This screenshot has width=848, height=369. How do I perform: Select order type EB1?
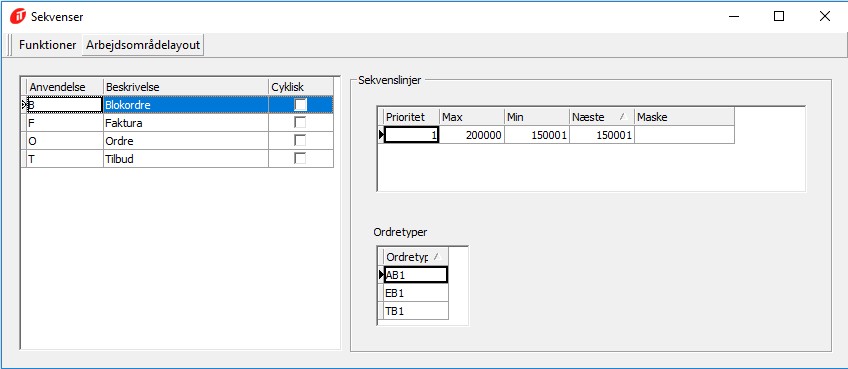tap(415, 293)
